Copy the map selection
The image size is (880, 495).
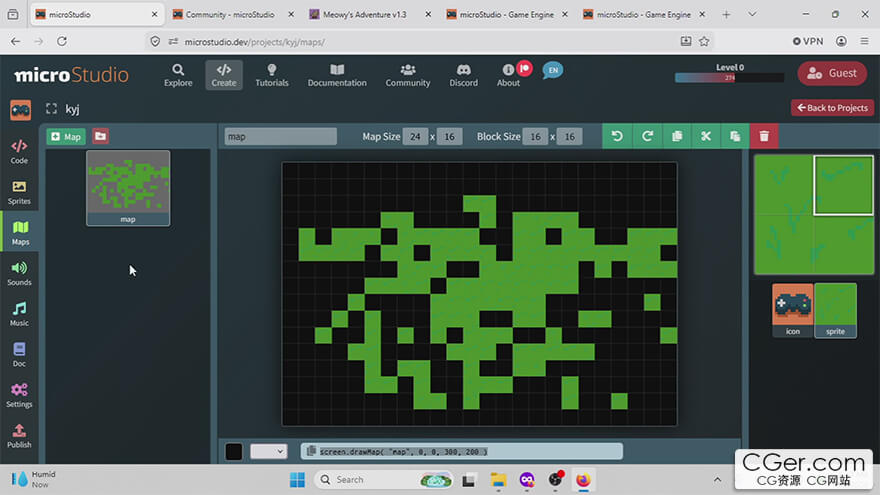677,136
